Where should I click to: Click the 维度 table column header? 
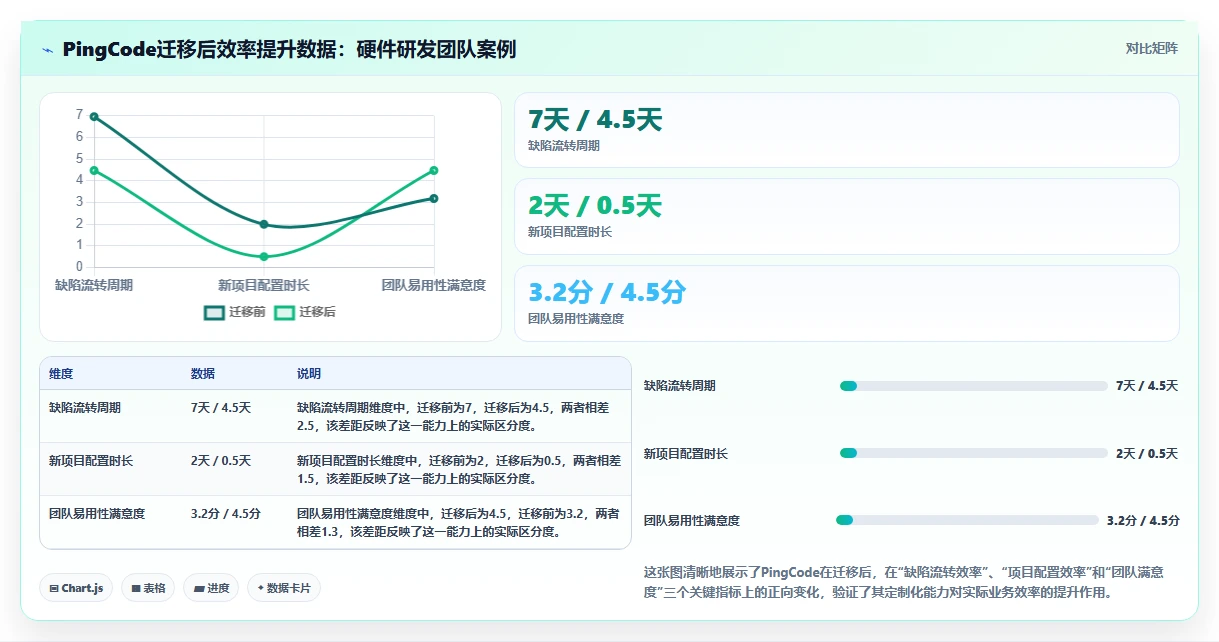coord(61,374)
